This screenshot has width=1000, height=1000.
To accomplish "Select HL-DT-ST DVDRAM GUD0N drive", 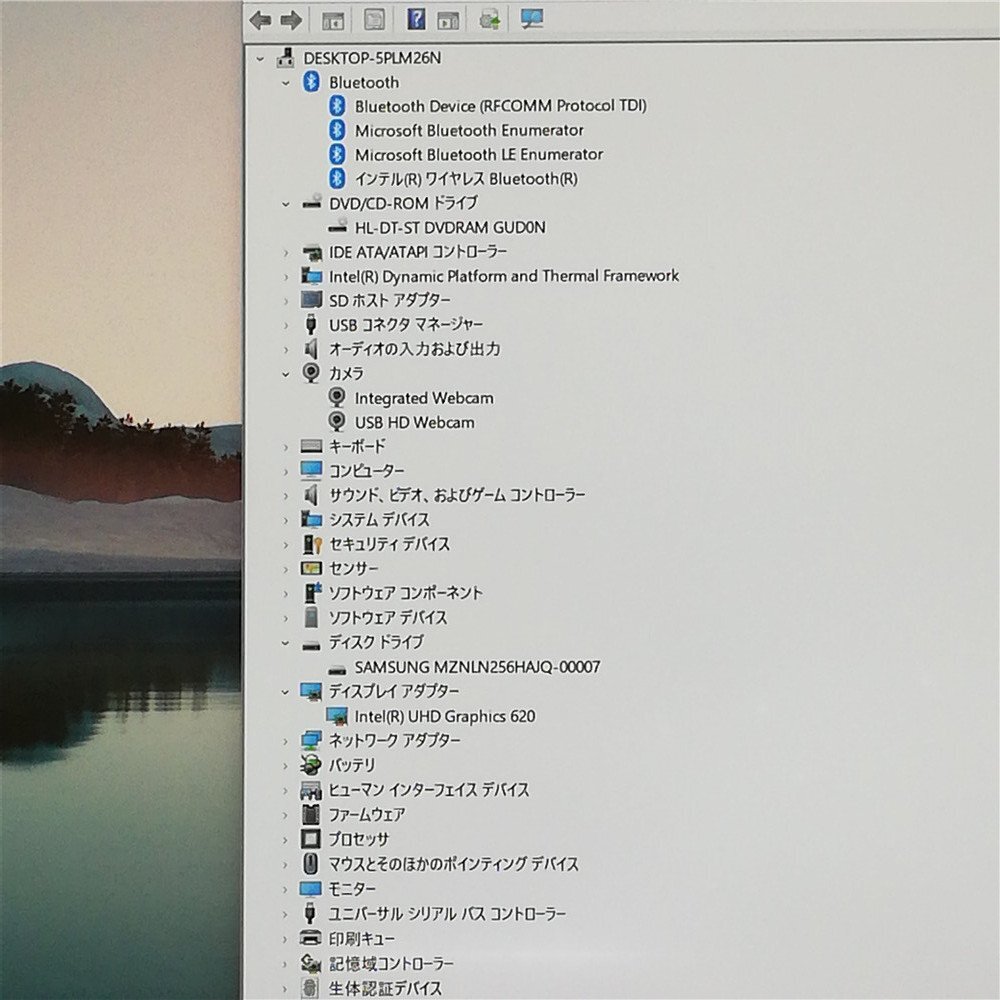I will click(x=450, y=228).
